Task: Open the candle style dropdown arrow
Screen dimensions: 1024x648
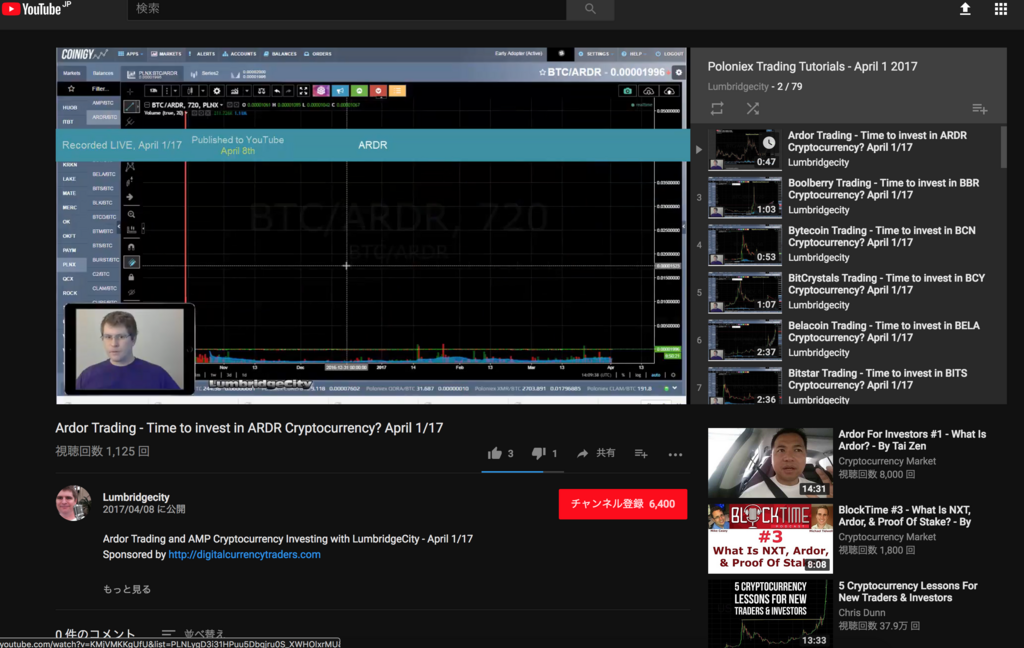Action: point(203,91)
